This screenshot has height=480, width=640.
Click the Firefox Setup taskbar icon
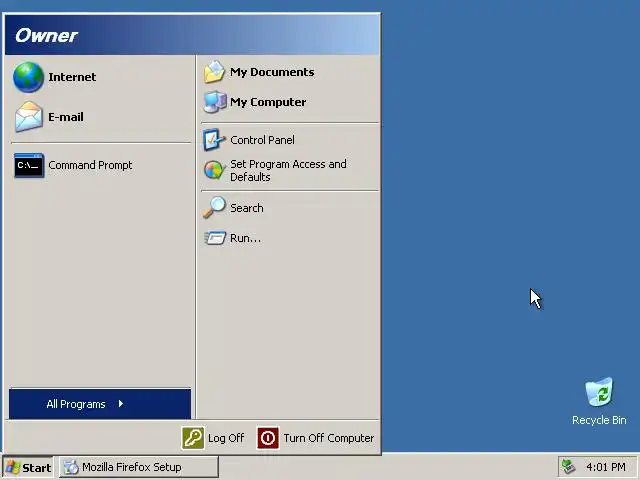71,467
